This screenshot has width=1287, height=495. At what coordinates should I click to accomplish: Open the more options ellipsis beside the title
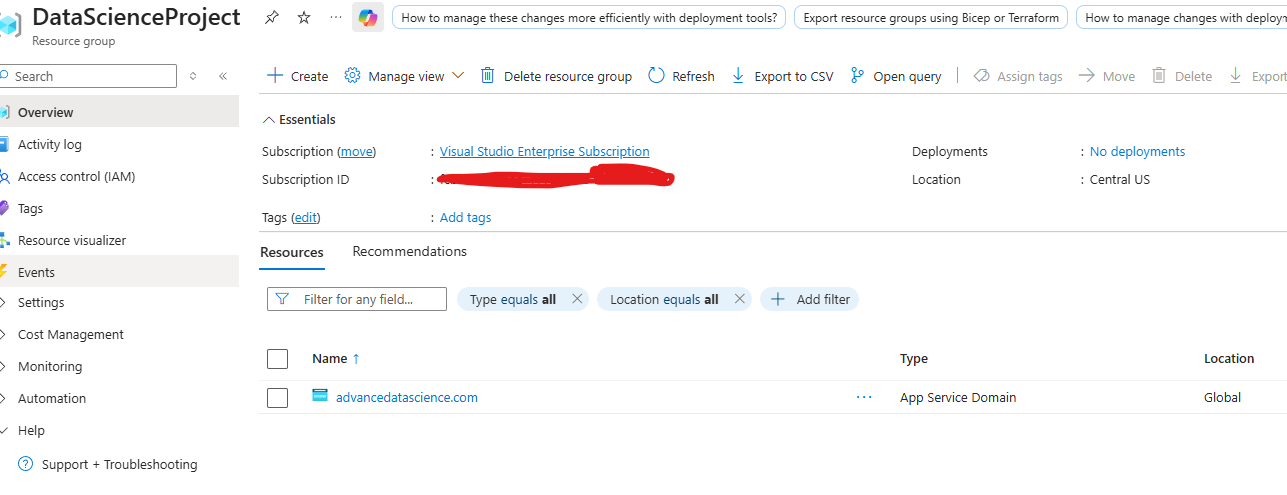[335, 18]
